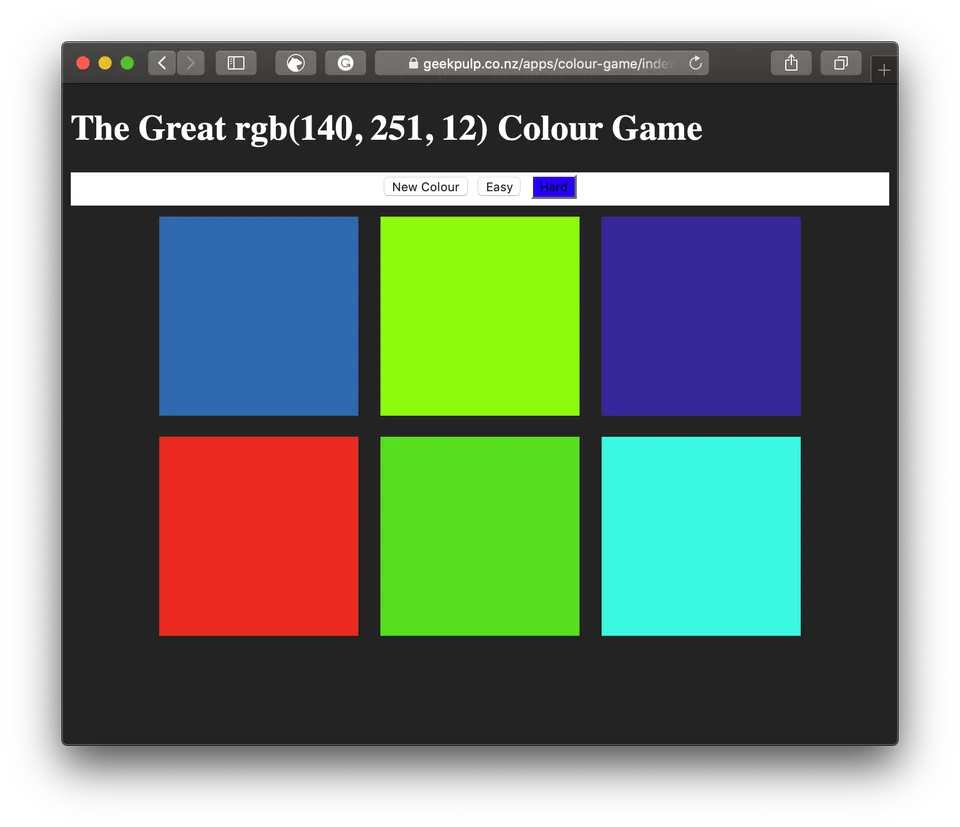
Task: Pick the bright lime green square
Action: click(x=479, y=316)
